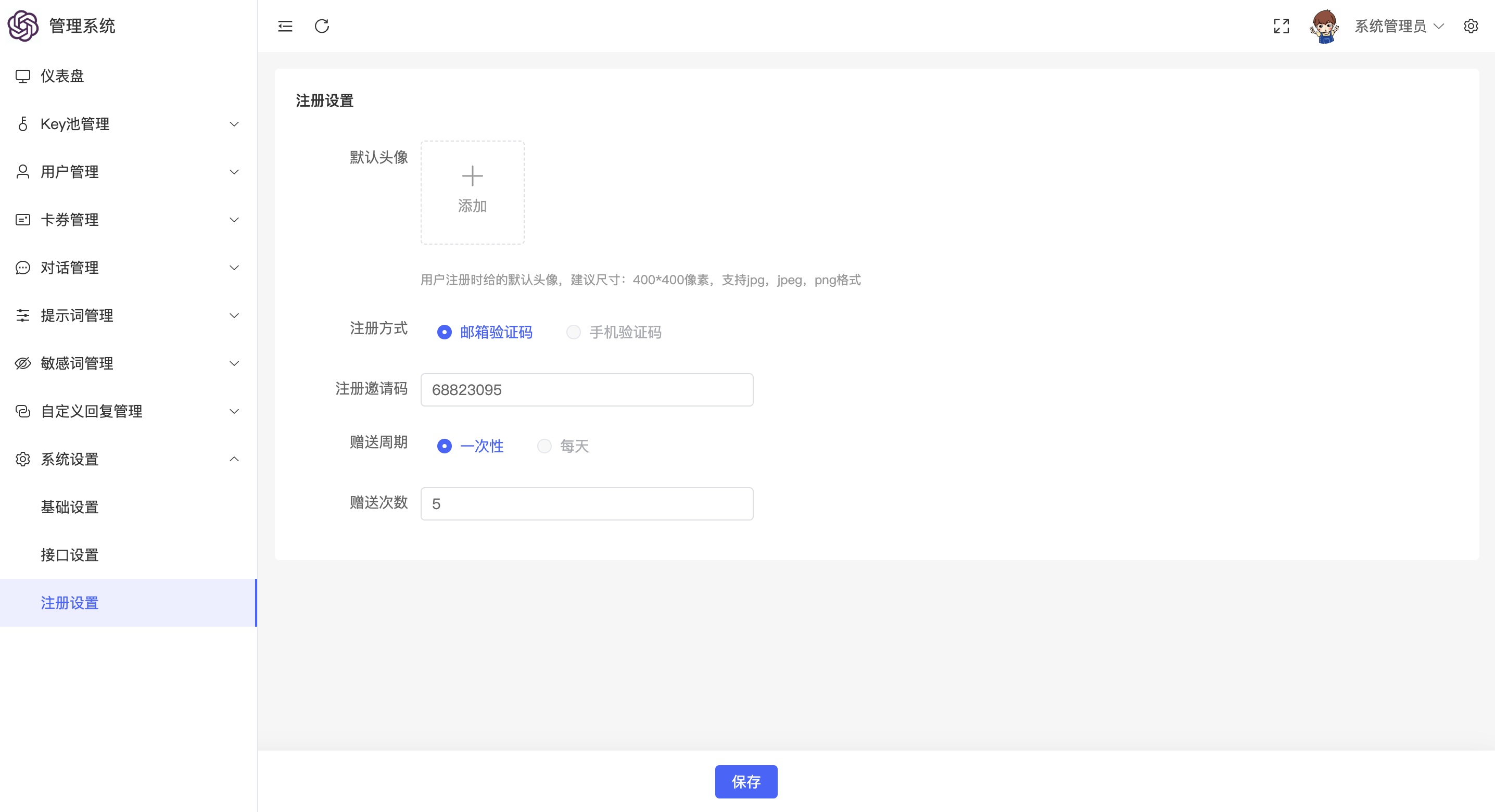Viewport: 1495px width, 812px height.
Task: Click the 添加 avatar upload box
Action: tap(473, 192)
